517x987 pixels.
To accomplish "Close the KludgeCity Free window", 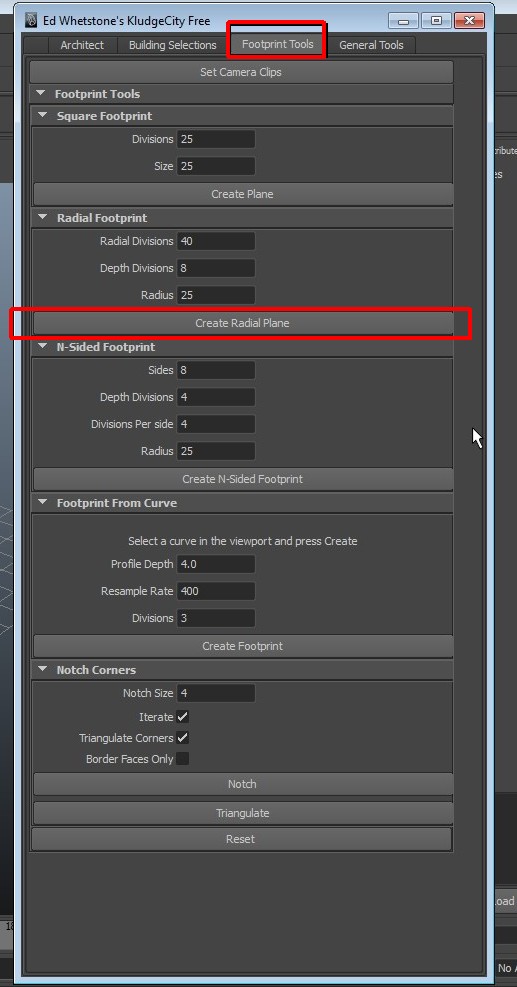I will click(x=468, y=21).
